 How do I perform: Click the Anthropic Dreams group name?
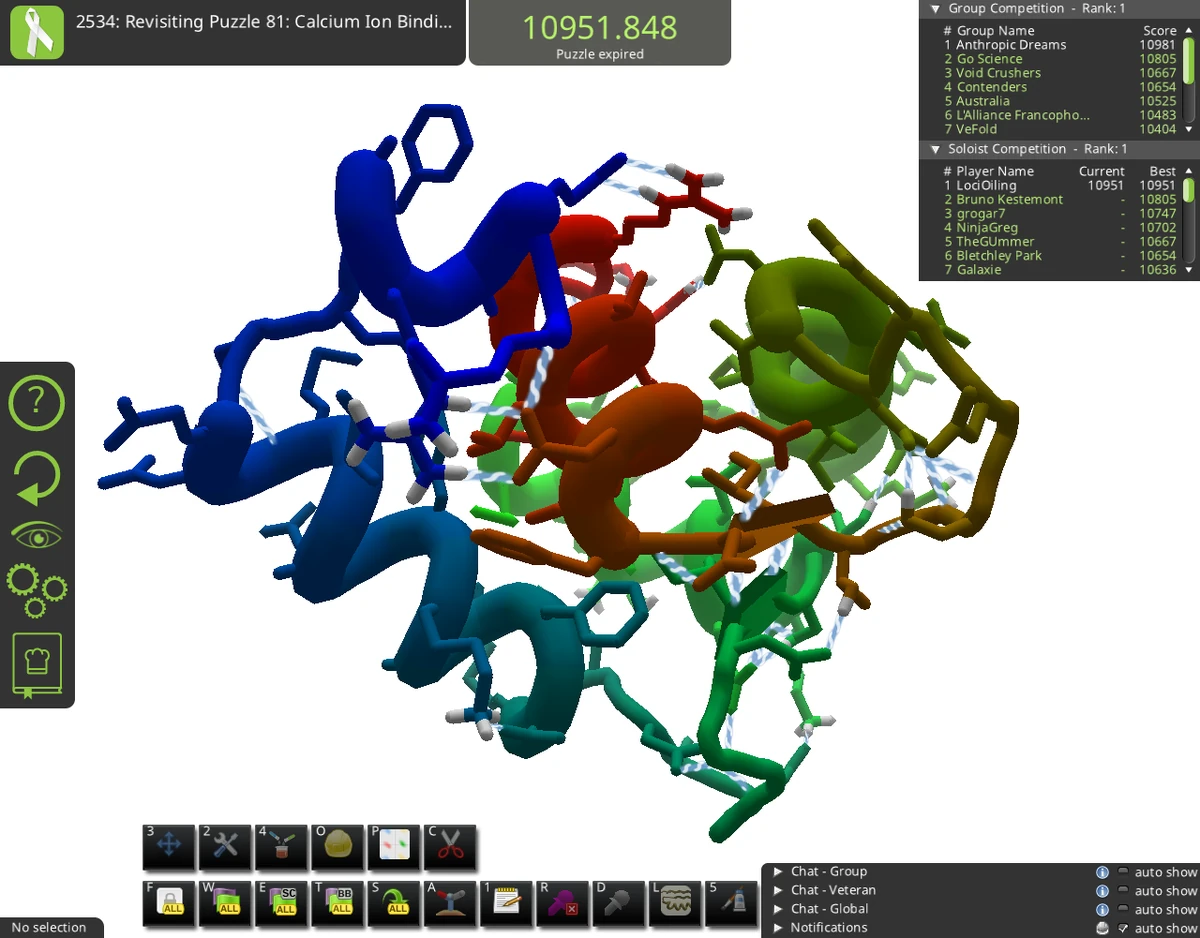(1011, 44)
